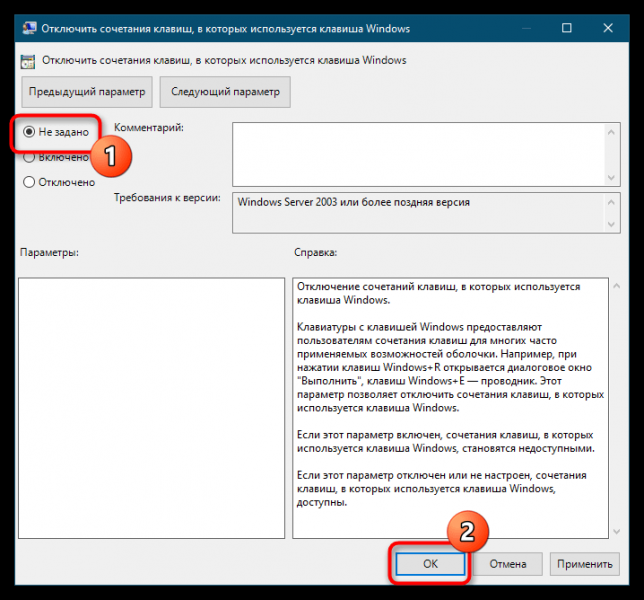The height and width of the screenshot is (600, 644).
Task: Close the policy dialog window
Action: [608, 28]
